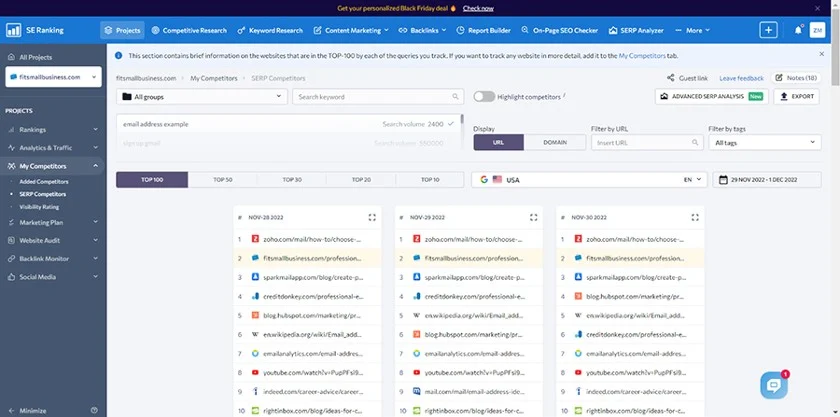Toggle the Highlight competitors switch

[484, 96]
